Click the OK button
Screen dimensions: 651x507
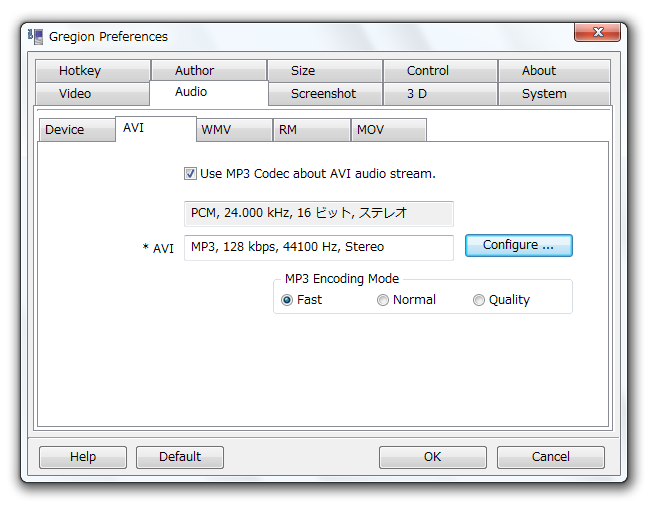tap(433, 457)
